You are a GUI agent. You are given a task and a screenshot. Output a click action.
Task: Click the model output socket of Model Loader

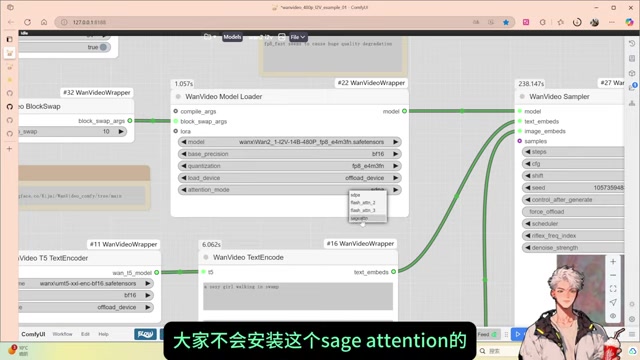coord(404,111)
